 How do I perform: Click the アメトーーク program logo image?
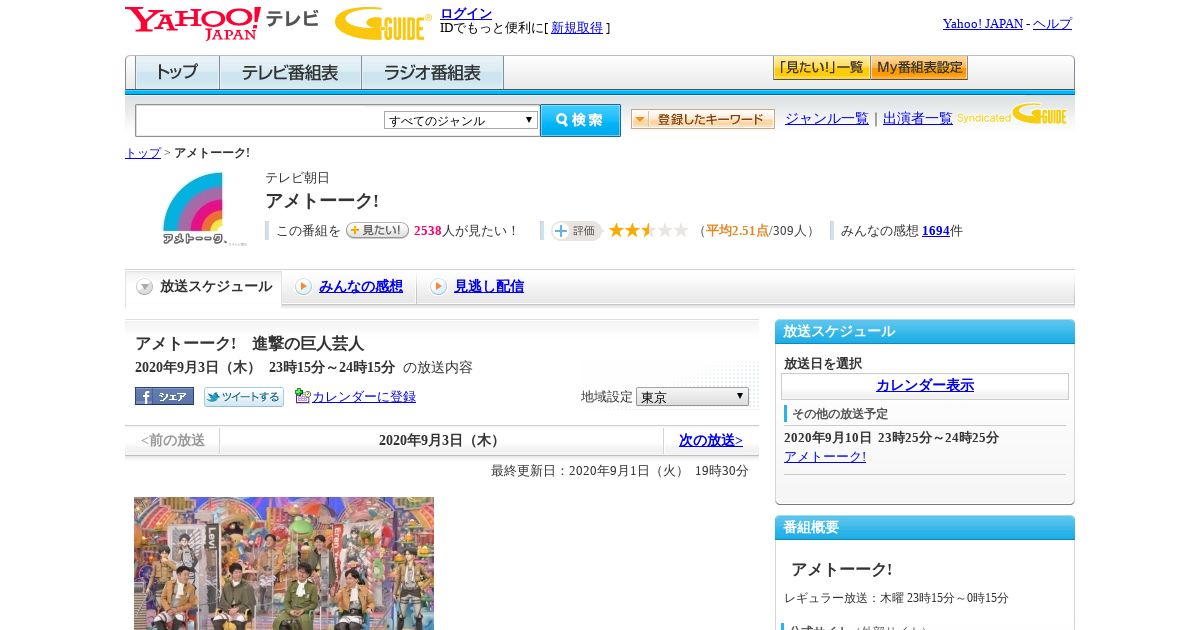coord(205,208)
